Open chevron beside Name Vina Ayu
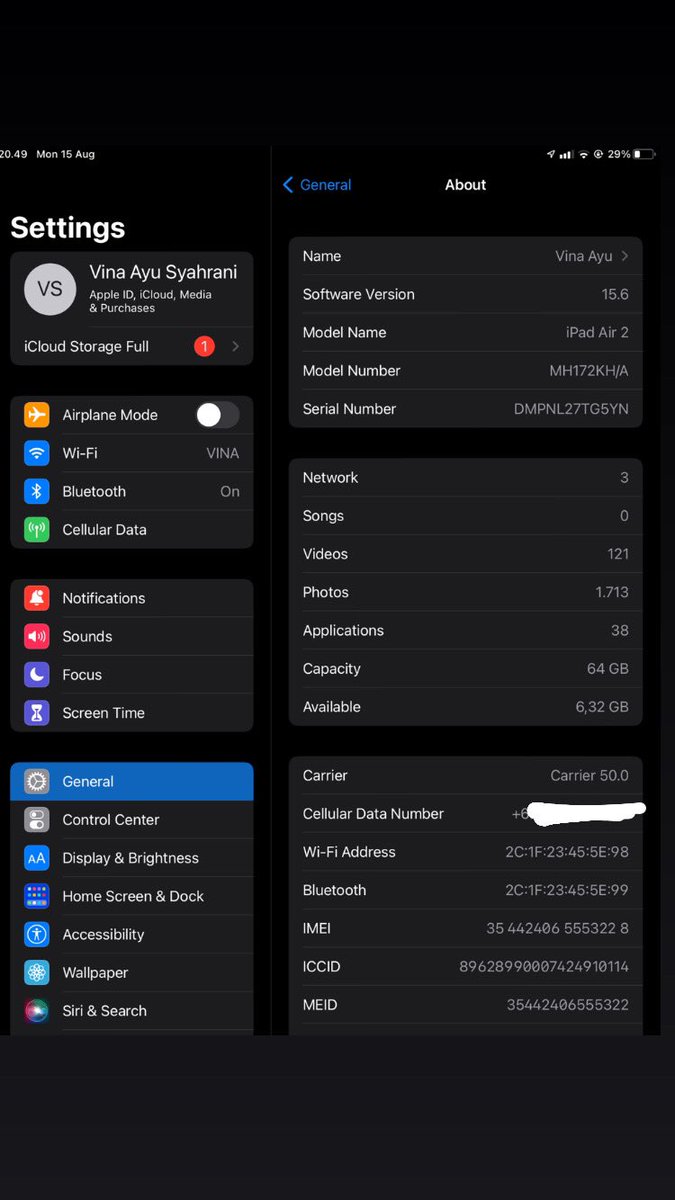The height and width of the screenshot is (1200, 675). [x=625, y=256]
